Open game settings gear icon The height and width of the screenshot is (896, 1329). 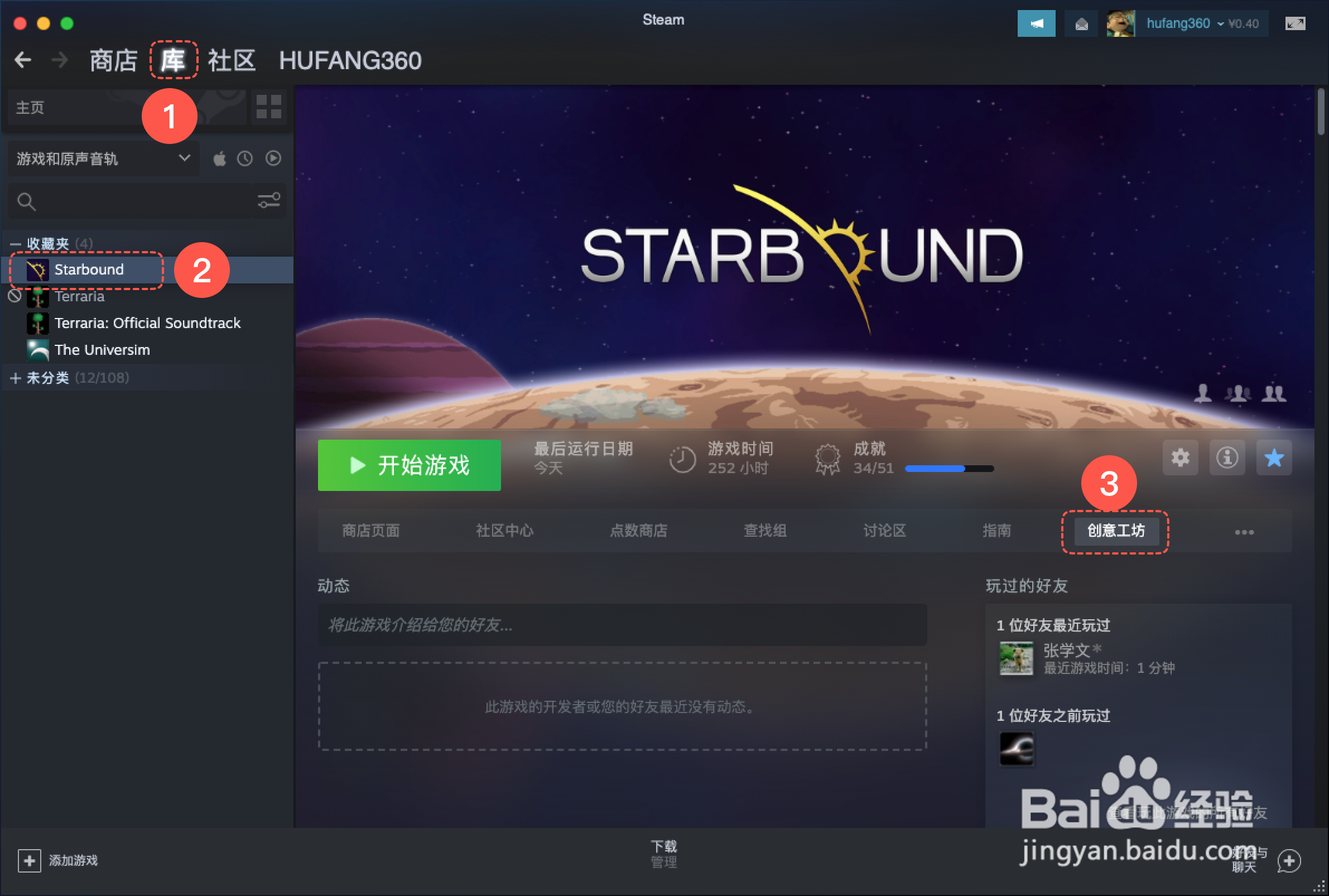[1180, 457]
